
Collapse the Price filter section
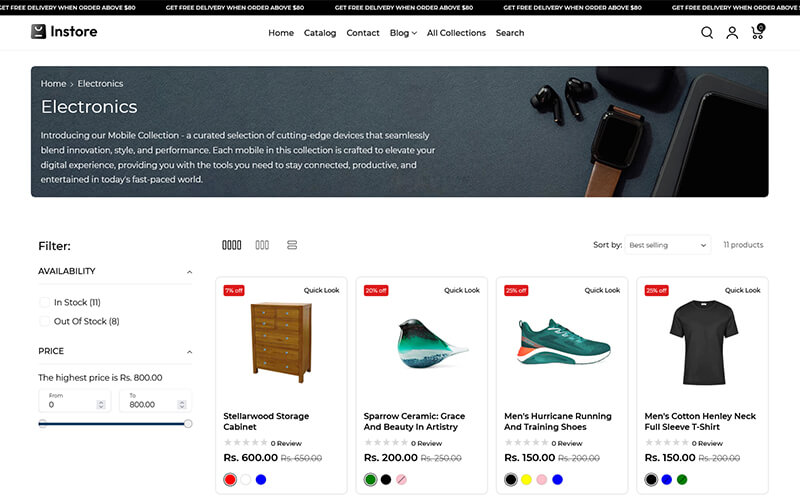click(x=189, y=352)
